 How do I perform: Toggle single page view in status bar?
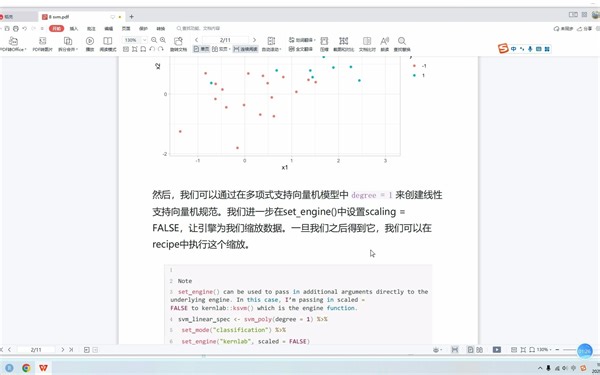point(471,350)
